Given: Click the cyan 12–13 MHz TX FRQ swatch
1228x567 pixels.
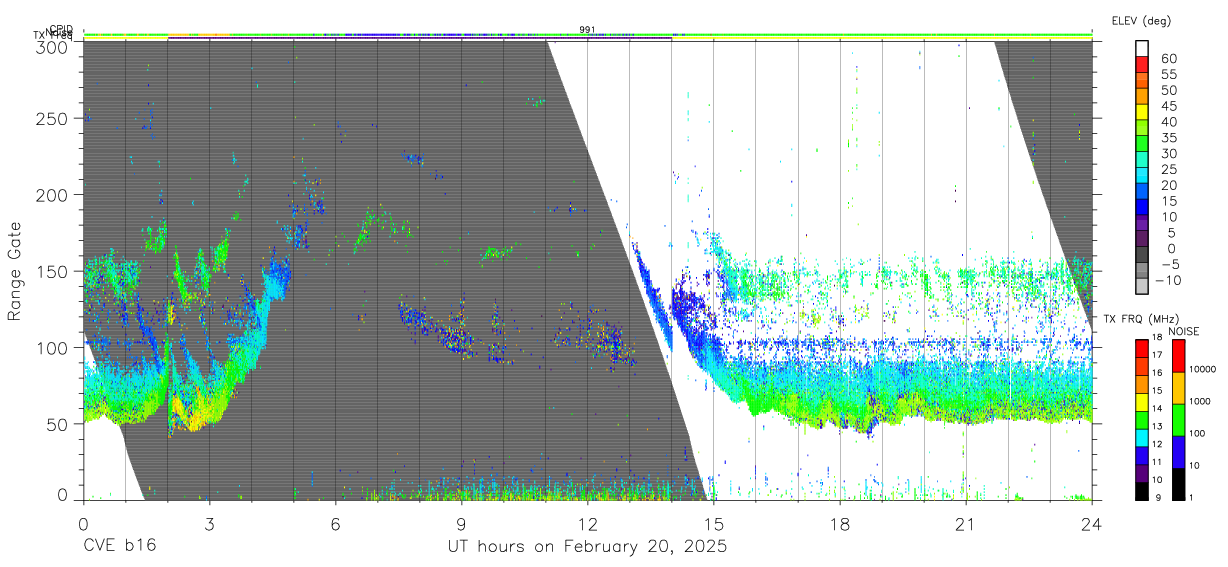Looking at the screenshot, I should point(1141,437).
